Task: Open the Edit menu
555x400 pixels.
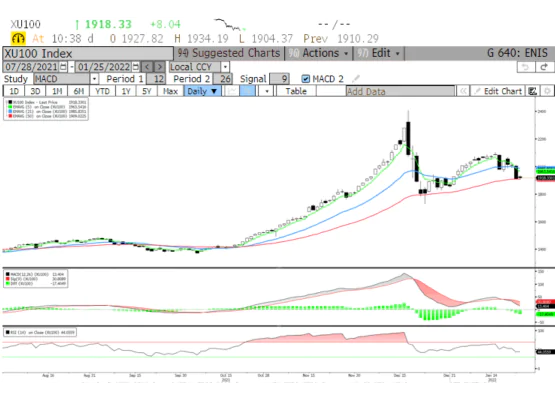Action: click(379, 53)
